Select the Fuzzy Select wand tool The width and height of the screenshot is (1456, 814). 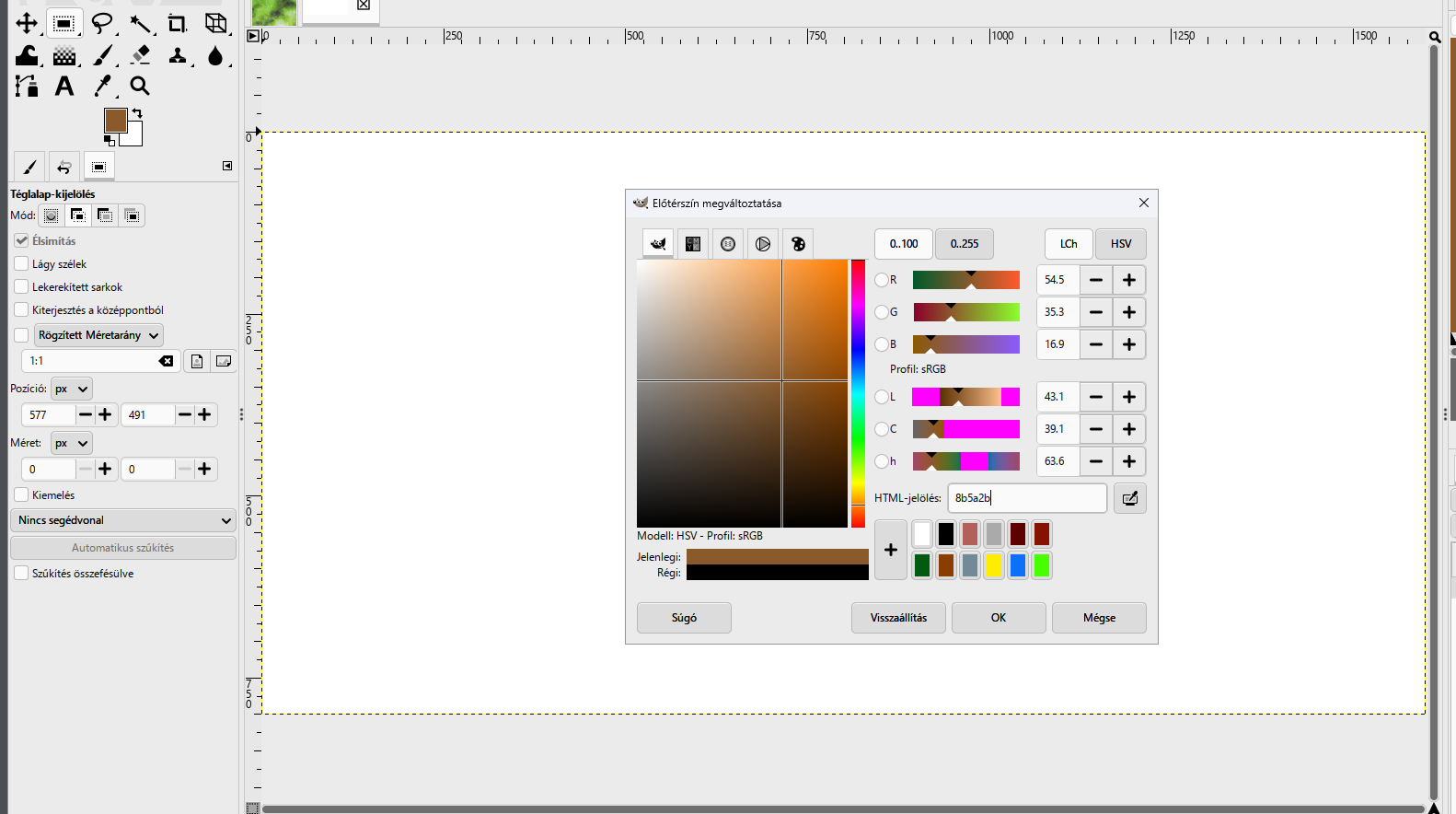tap(140, 23)
